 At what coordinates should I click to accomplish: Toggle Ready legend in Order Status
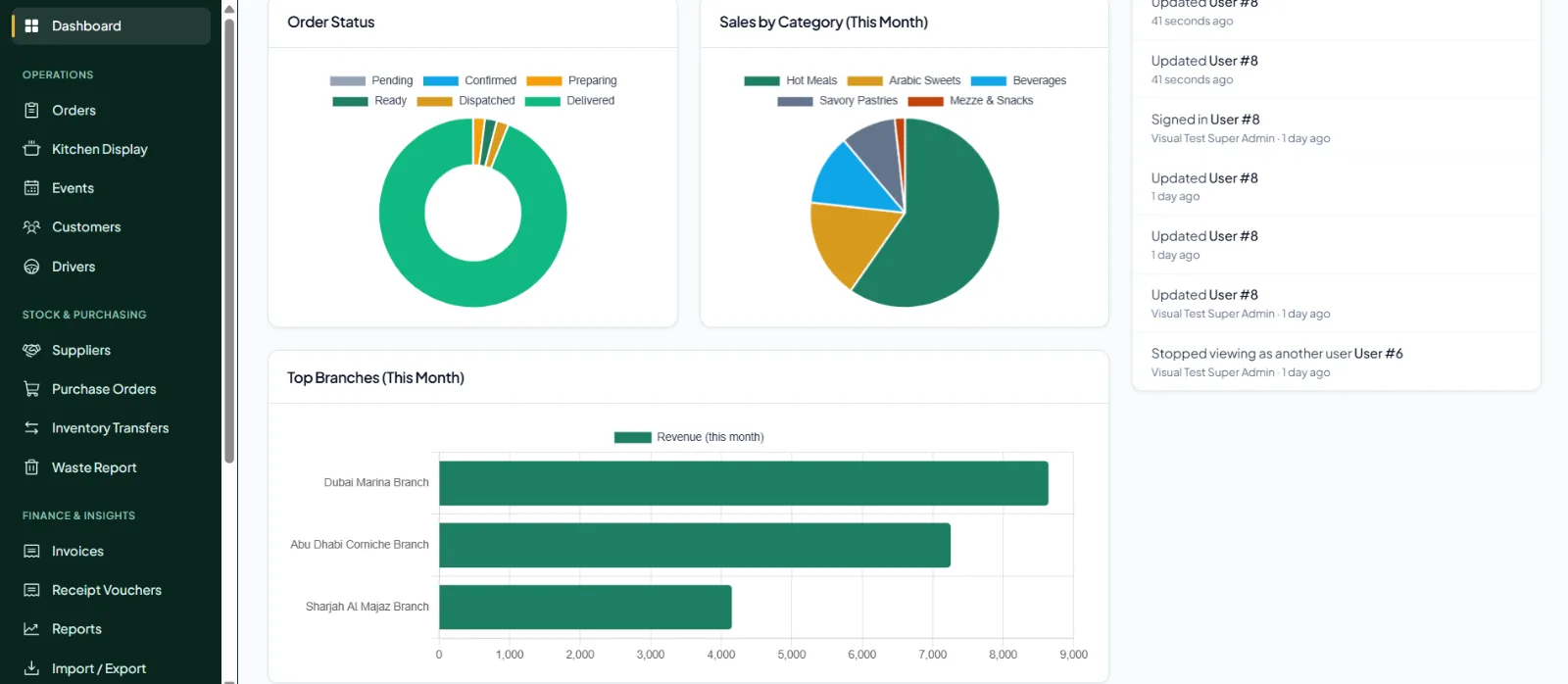coord(369,101)
